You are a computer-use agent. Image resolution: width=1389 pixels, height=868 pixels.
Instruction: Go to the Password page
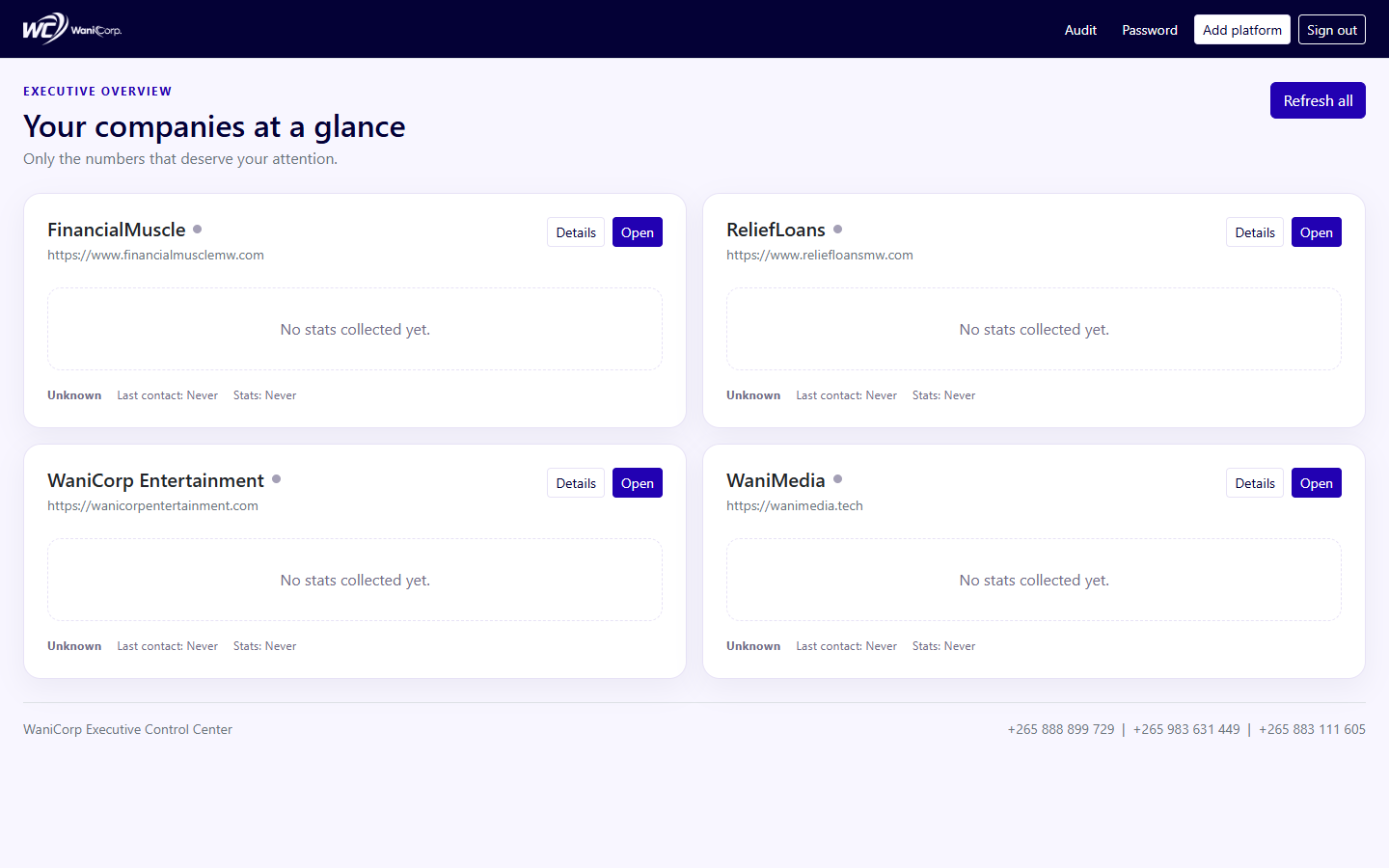click(1150, 30)
